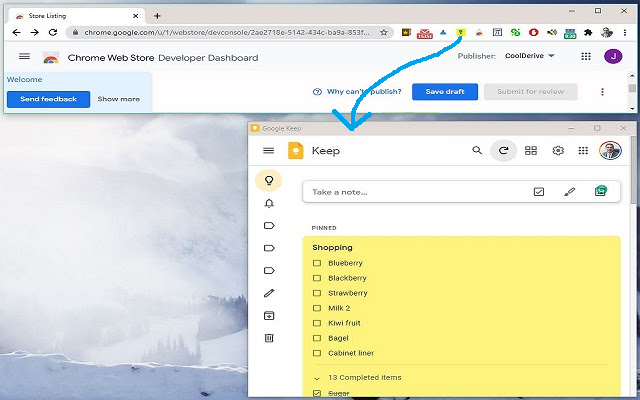Open Why can't I publish help link
640x400 pixels.
(x=357, y=92)
